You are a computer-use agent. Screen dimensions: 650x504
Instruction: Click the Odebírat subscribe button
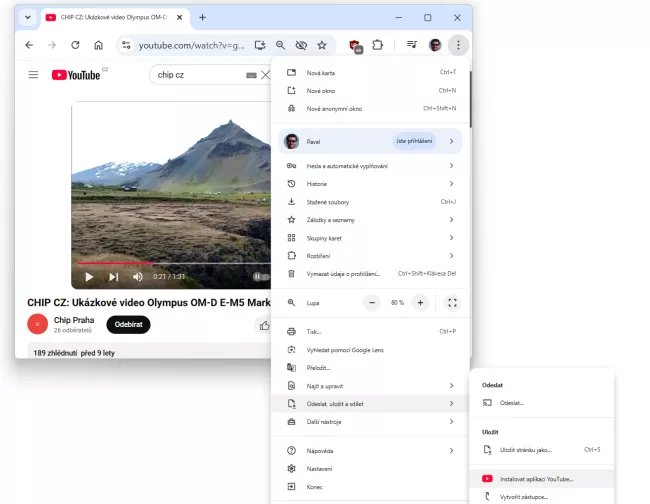click(x=128, y=324)
